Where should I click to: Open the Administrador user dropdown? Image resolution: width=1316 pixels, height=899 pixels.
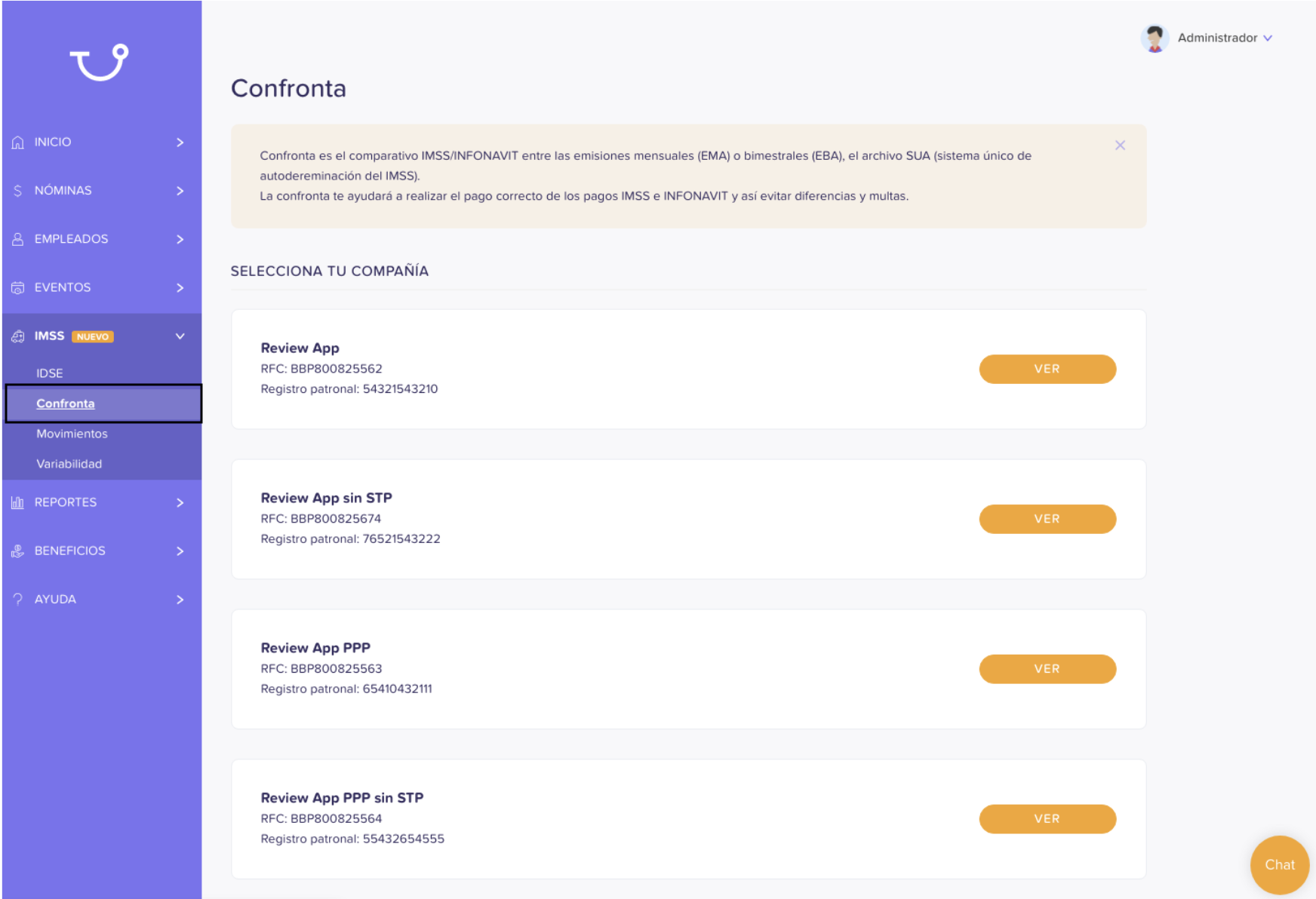[x=1207, y=38]
